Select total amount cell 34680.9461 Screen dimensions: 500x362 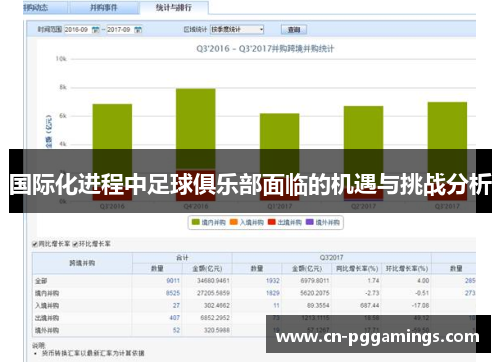click(213, 281)
